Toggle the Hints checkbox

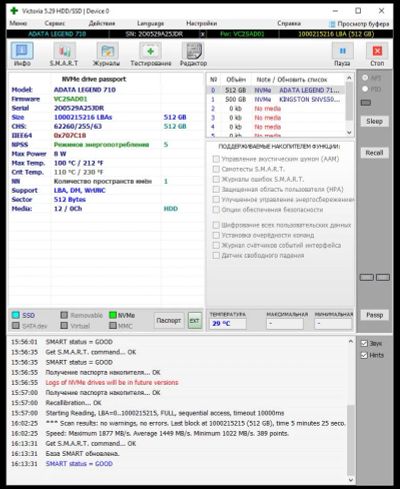tap(364, 355)
